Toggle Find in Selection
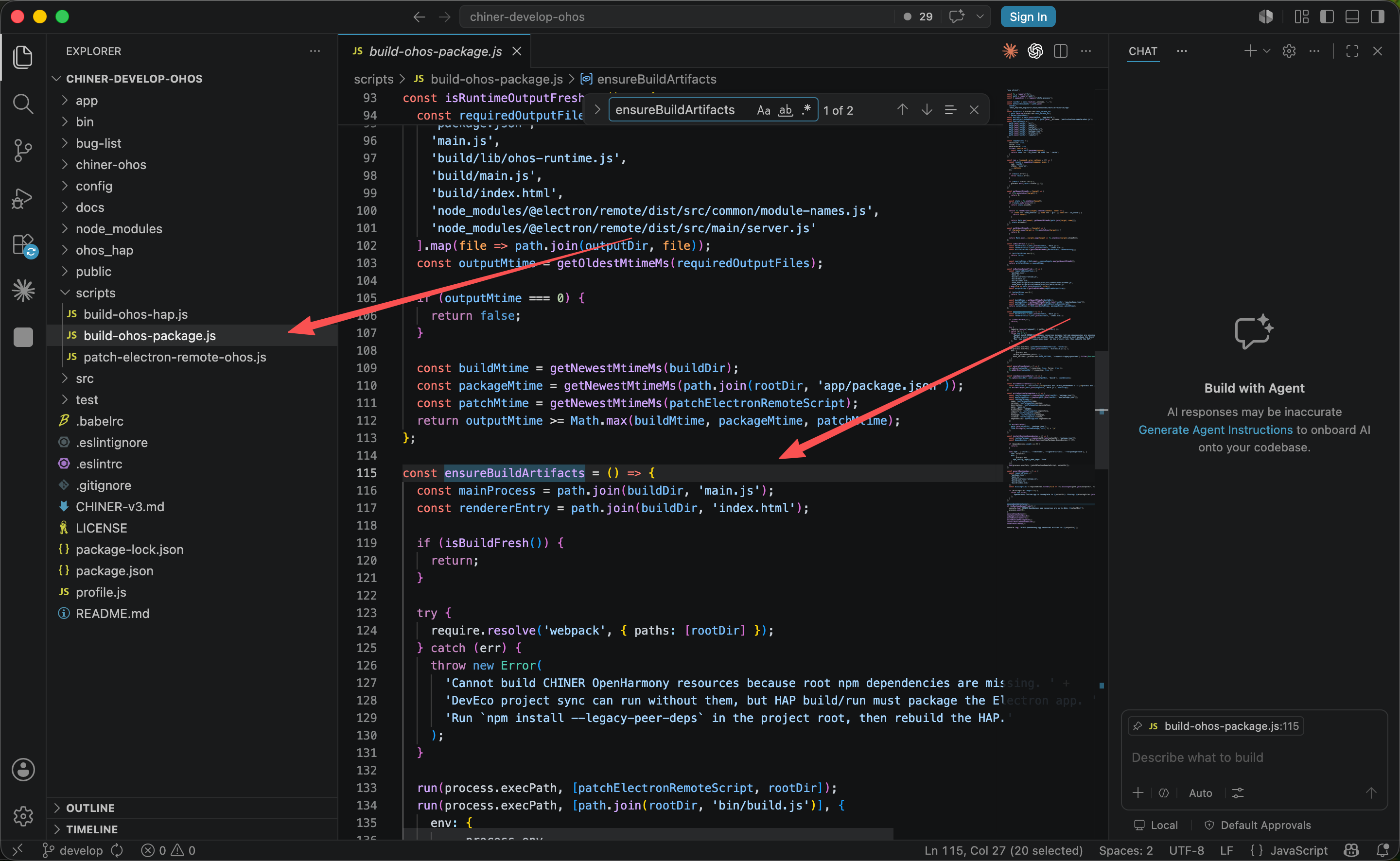Viewport: 1400px width, 861px height. pos(950,109)
